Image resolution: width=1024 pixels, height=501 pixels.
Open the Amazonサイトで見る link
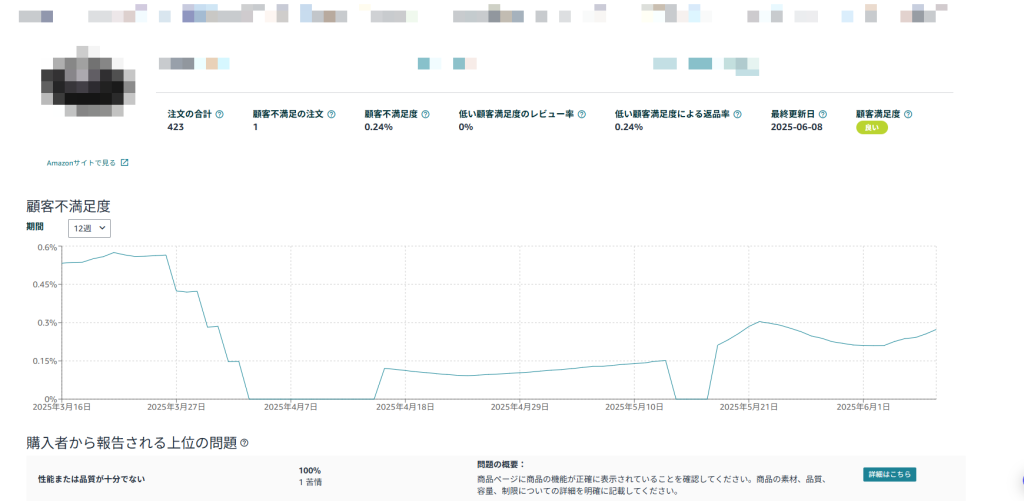81,163
